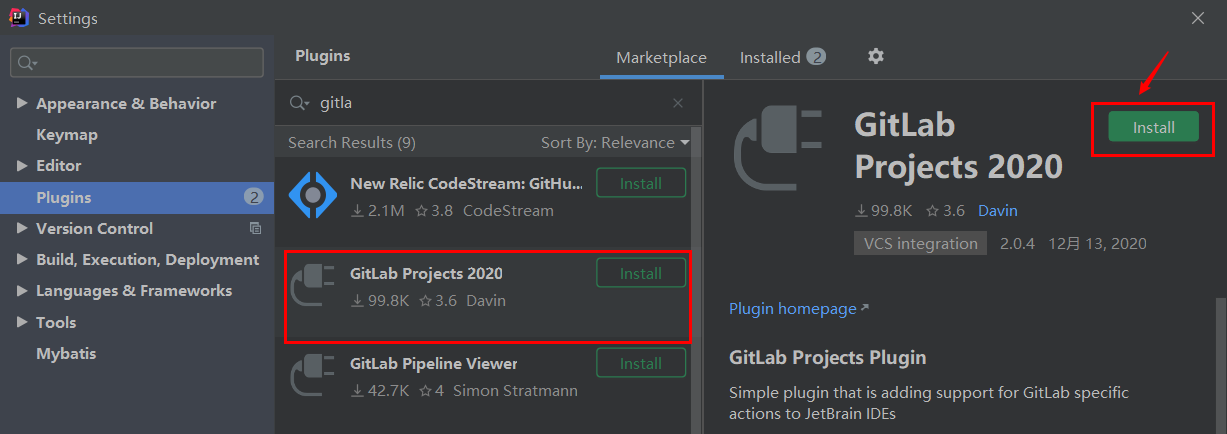
Task: Click the Installed tab count badge
Action: (x=817, y=57)
